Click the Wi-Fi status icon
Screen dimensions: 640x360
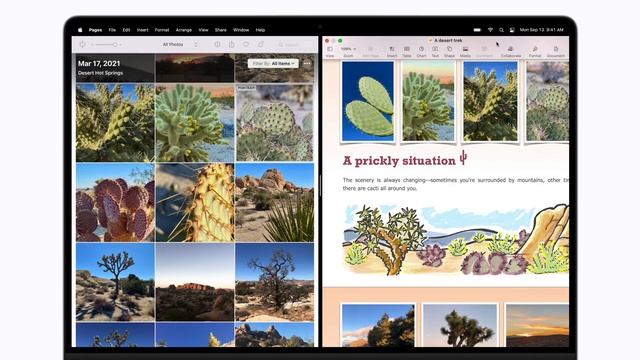(491, 30)
